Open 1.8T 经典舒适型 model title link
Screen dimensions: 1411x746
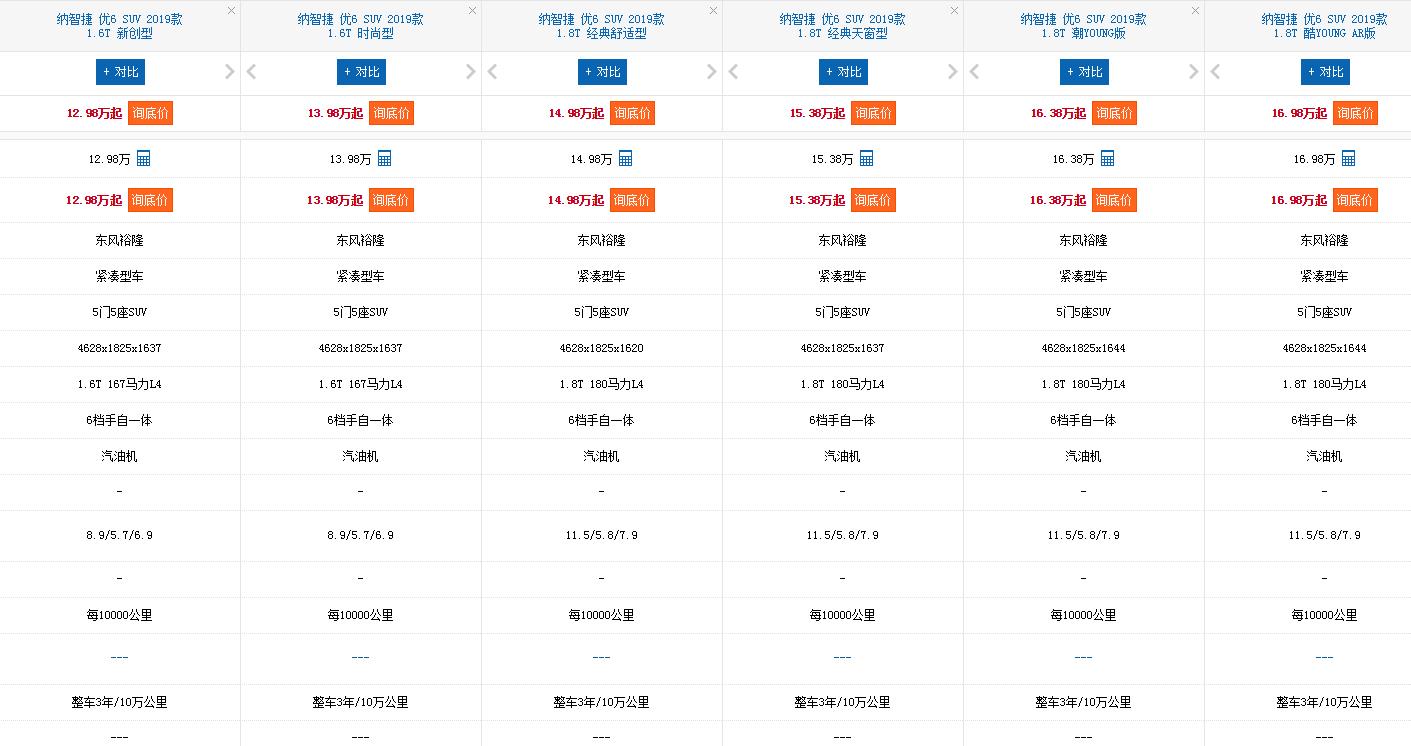coord(602,26)
